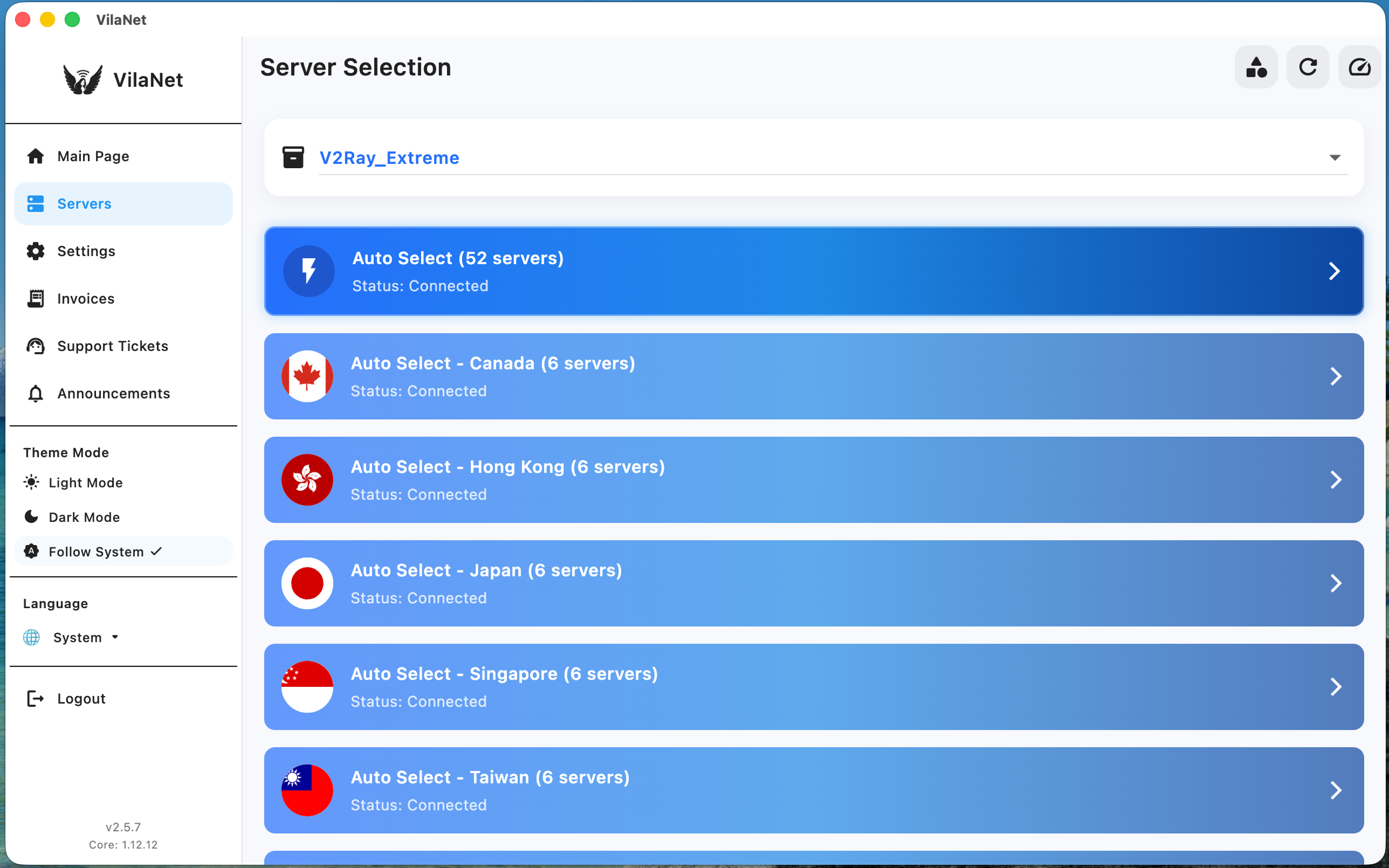Image resolution: width=1389 pixels, height=868 pixels.
Task: Click the green window zoom button
Action: 72,20
